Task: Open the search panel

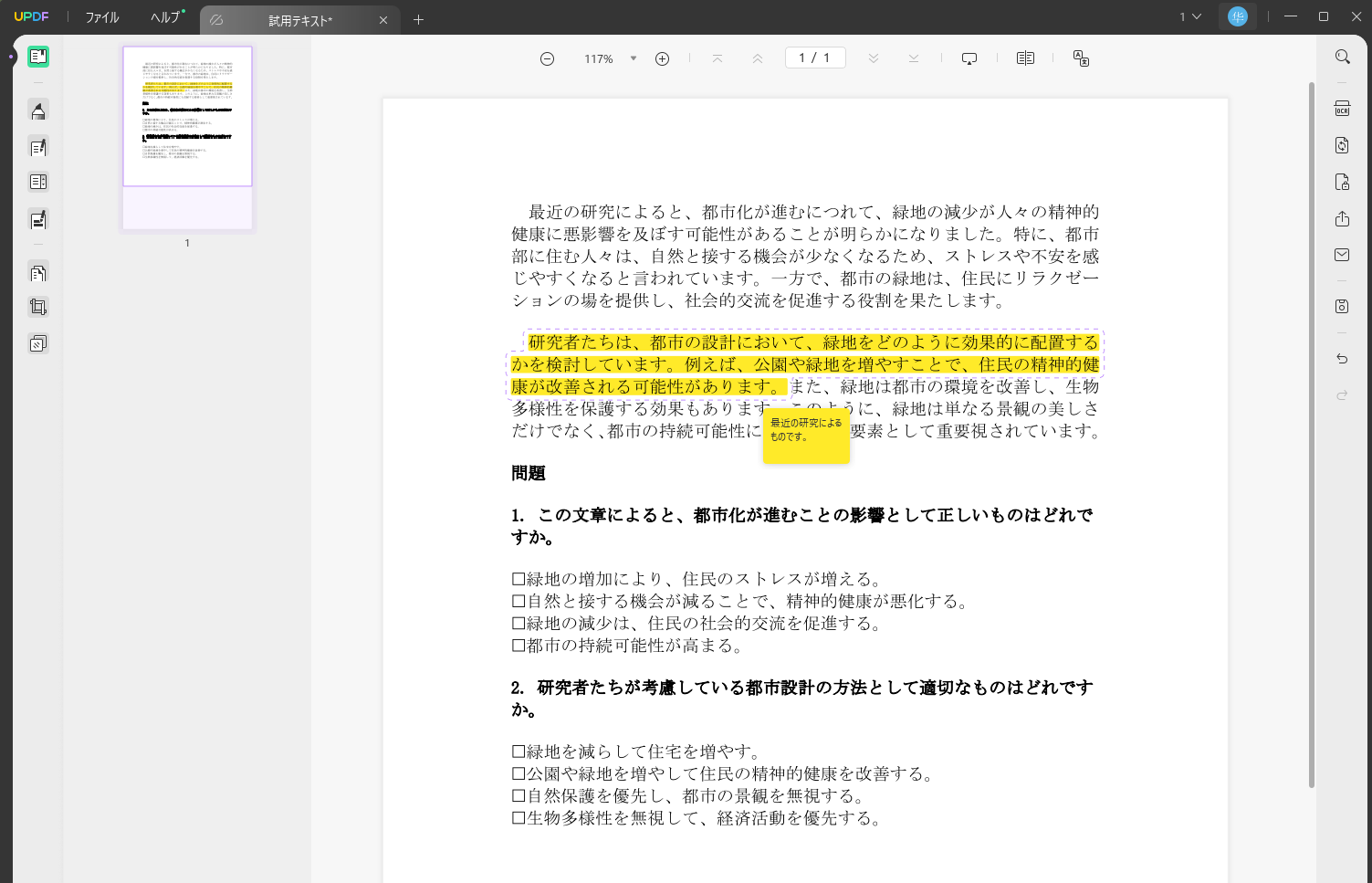Action: [x=1342, y=57]
